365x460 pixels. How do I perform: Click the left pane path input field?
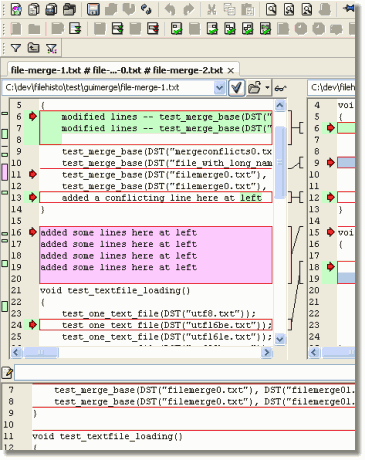coord(109,88)
